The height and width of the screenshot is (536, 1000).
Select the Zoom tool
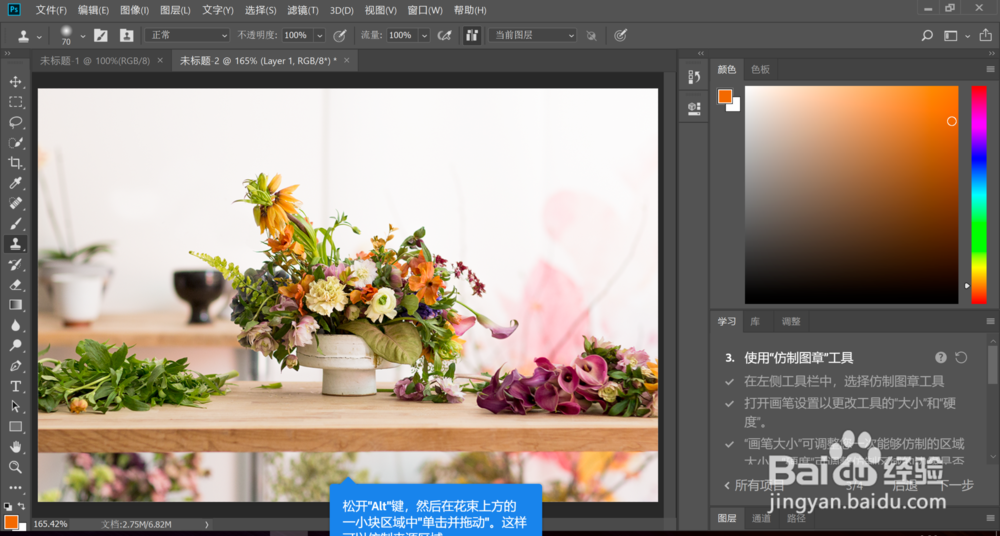click(x=16, y=467)
